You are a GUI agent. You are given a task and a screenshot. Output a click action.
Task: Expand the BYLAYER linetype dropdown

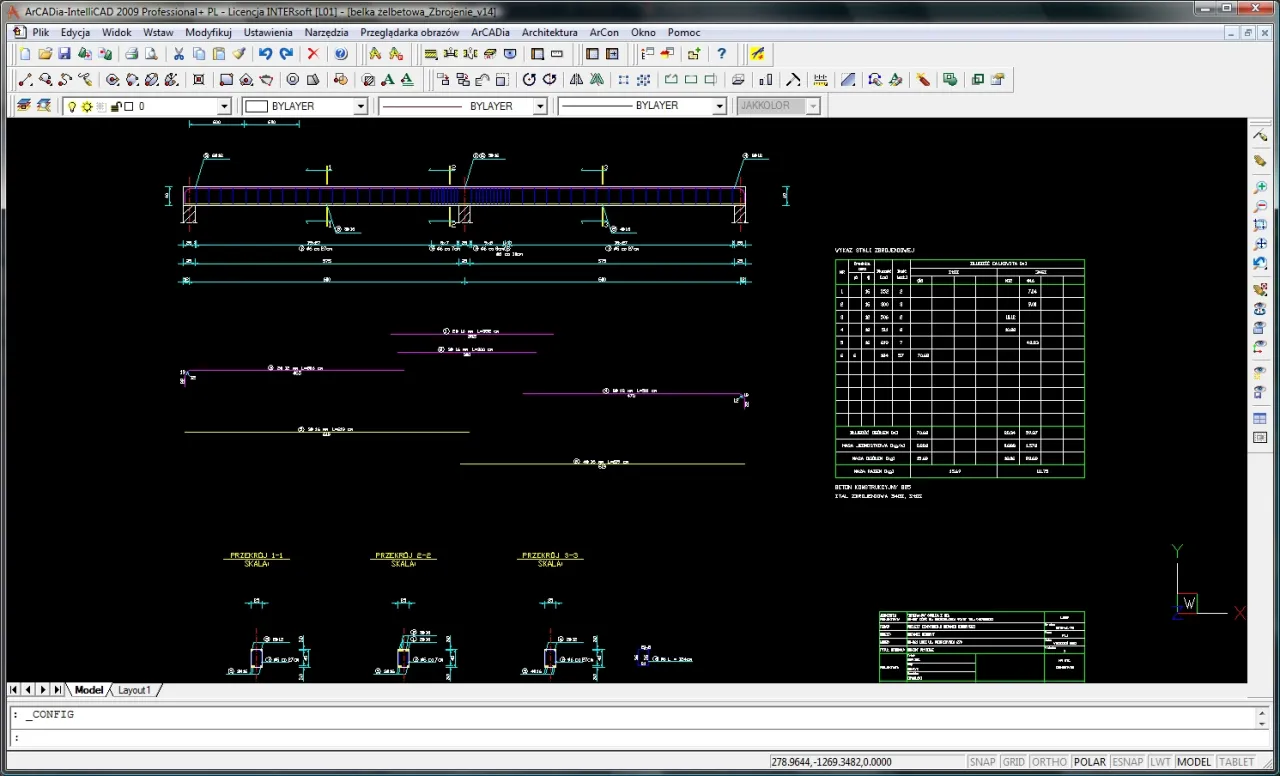click(540, 106)
